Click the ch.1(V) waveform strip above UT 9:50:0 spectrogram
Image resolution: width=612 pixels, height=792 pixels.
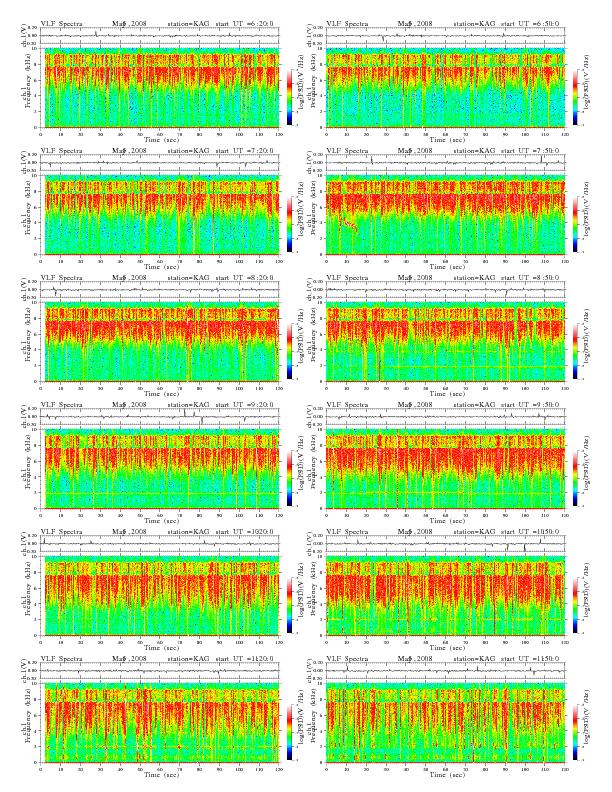pos(445,417)
